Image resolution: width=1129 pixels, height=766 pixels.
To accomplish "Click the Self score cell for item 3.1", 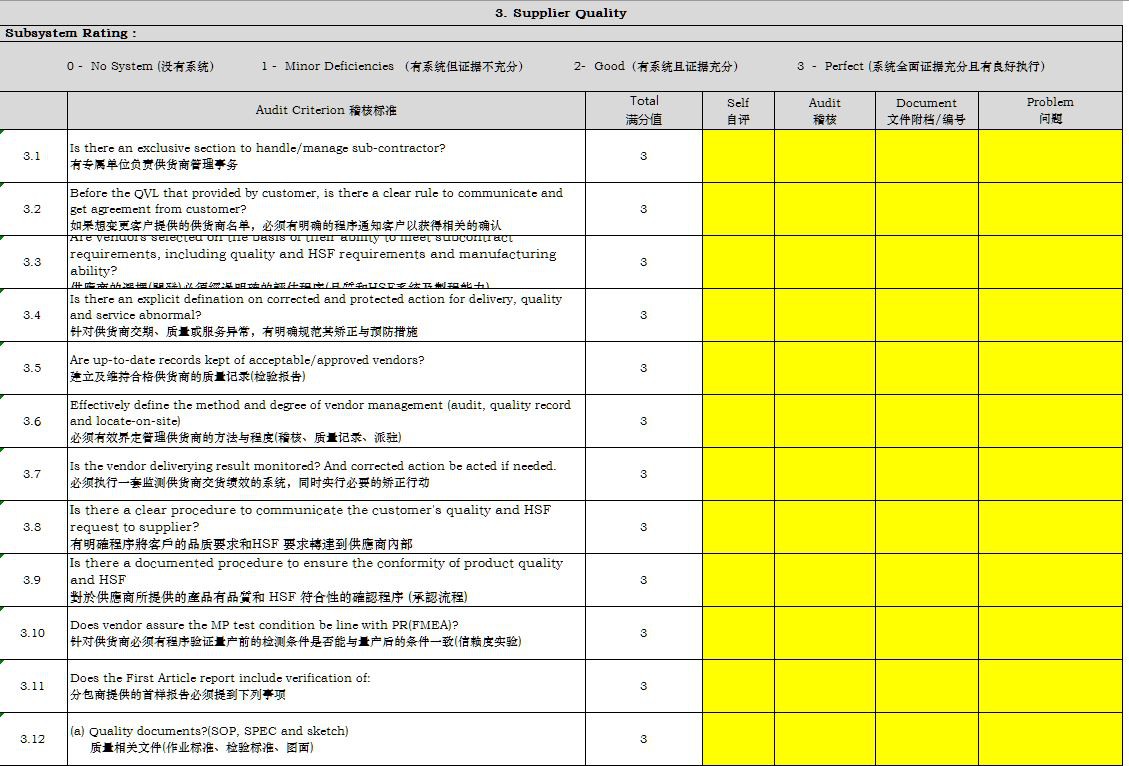I will click(x=738, y=156).
